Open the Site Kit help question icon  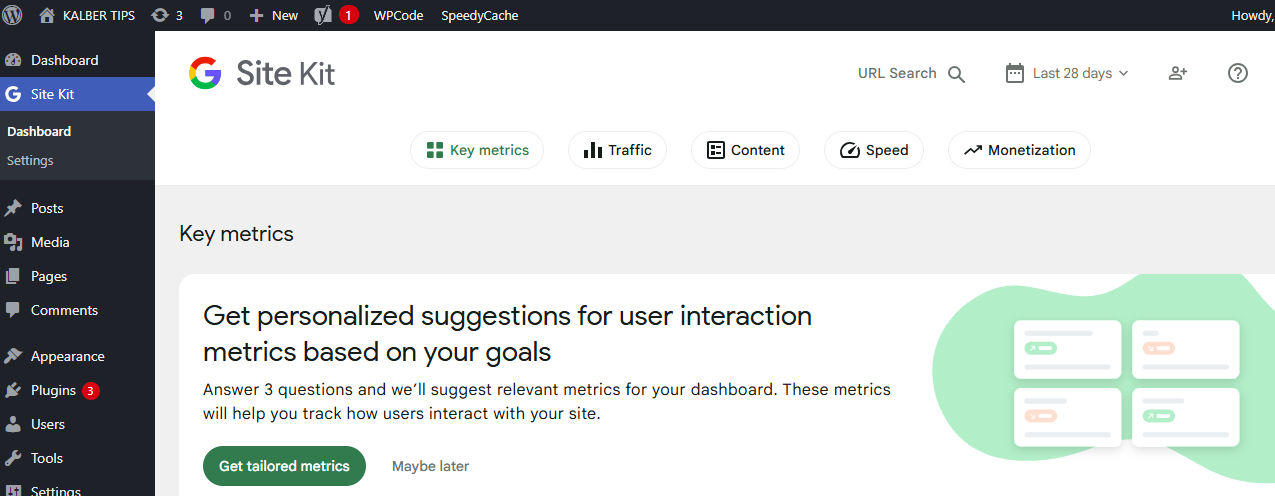tap(1237, 73)
